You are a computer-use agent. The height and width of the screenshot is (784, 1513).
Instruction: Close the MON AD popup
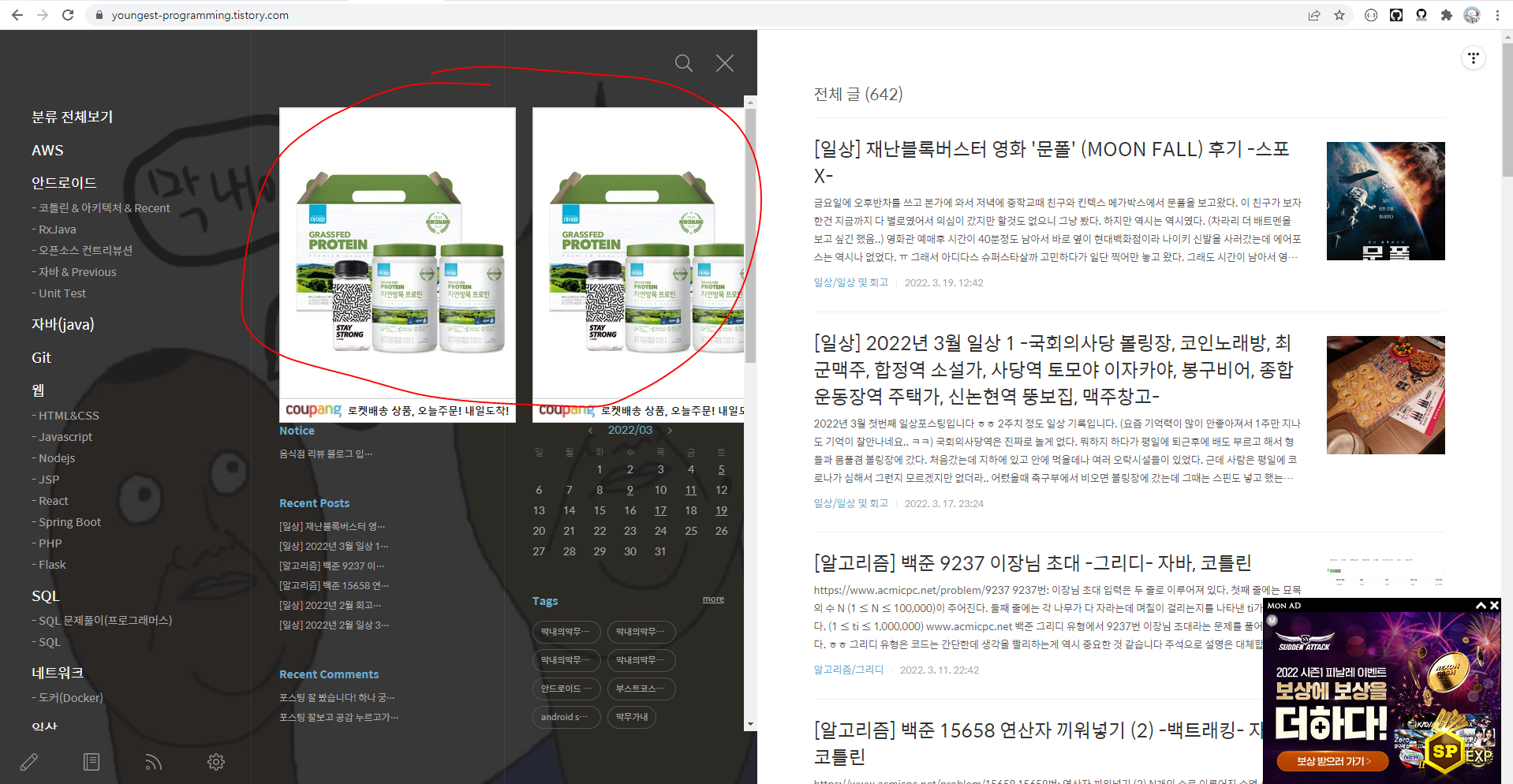coord(1494,606)
